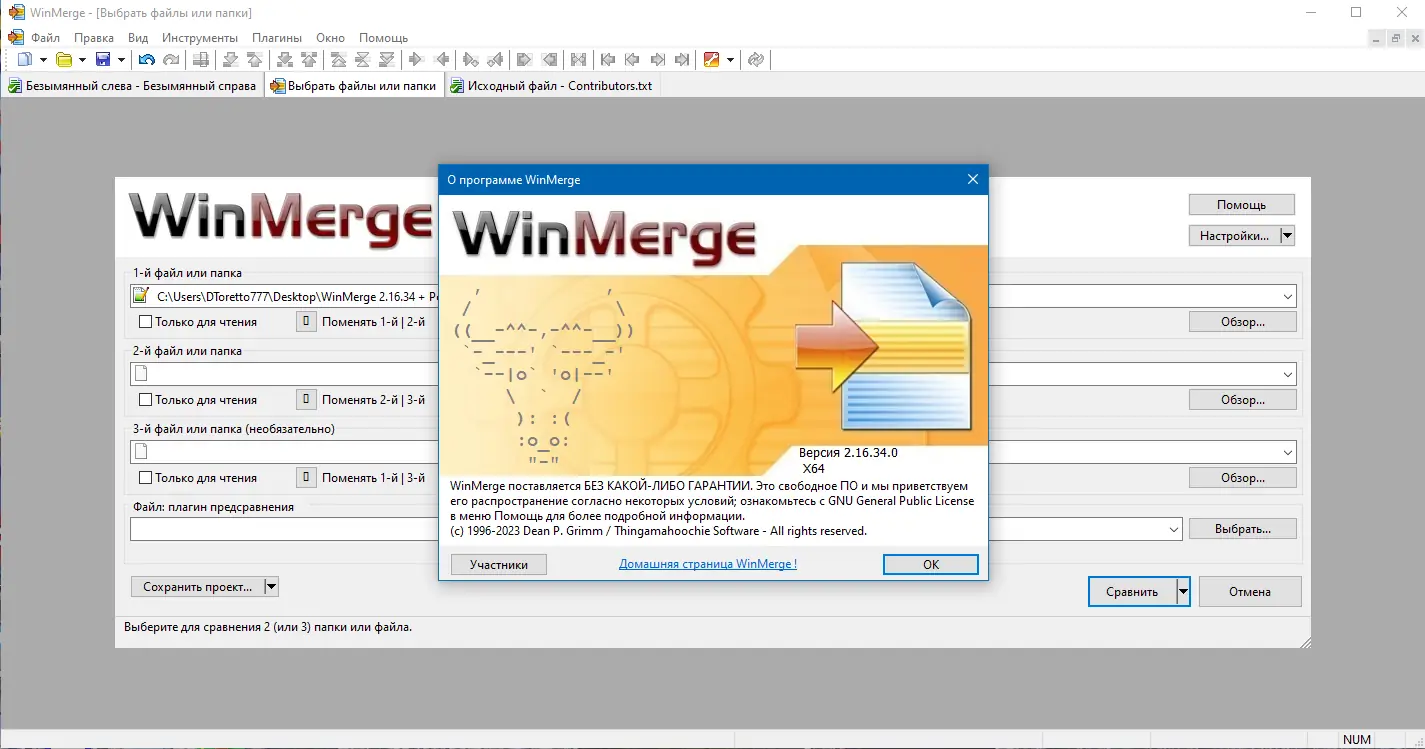The image size is (1425, 749).
Task: Click the Select Line Difference toolbar icon
Action: point(201,60)
